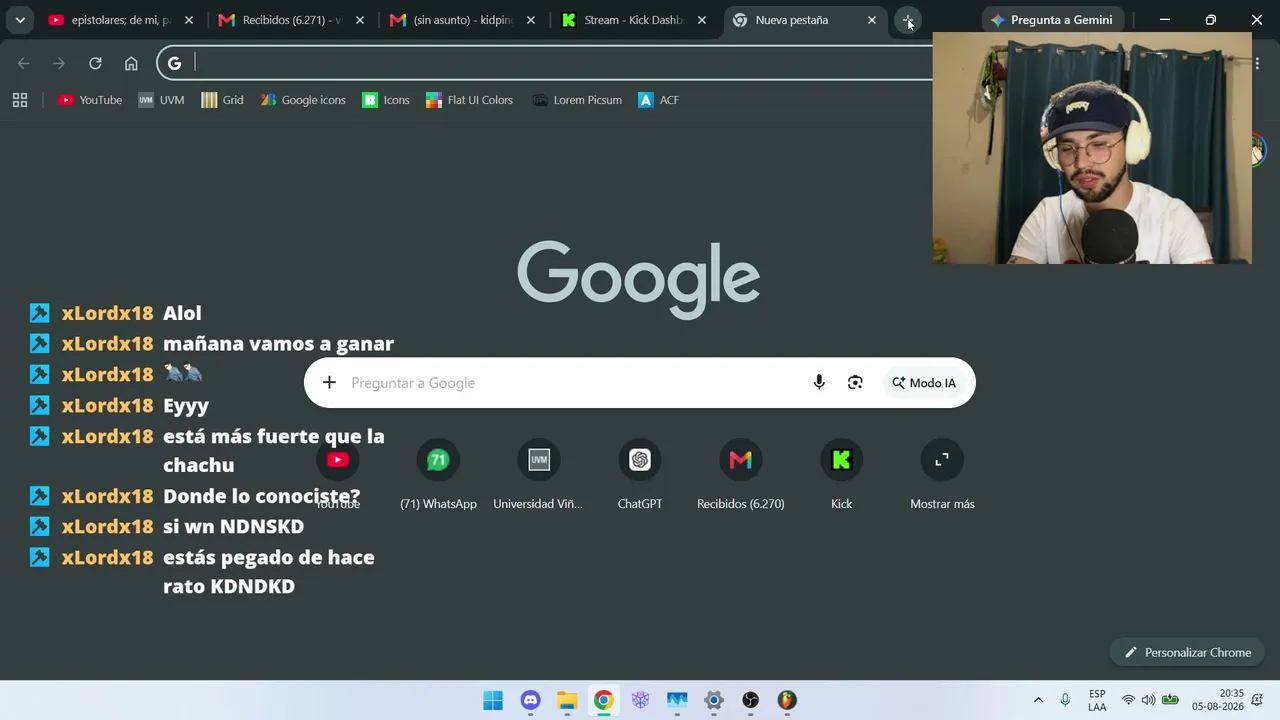This screenshot has width=1280, height=720.
Task: Open Windows Settings gear in taskbar
Action: [714, 700]
